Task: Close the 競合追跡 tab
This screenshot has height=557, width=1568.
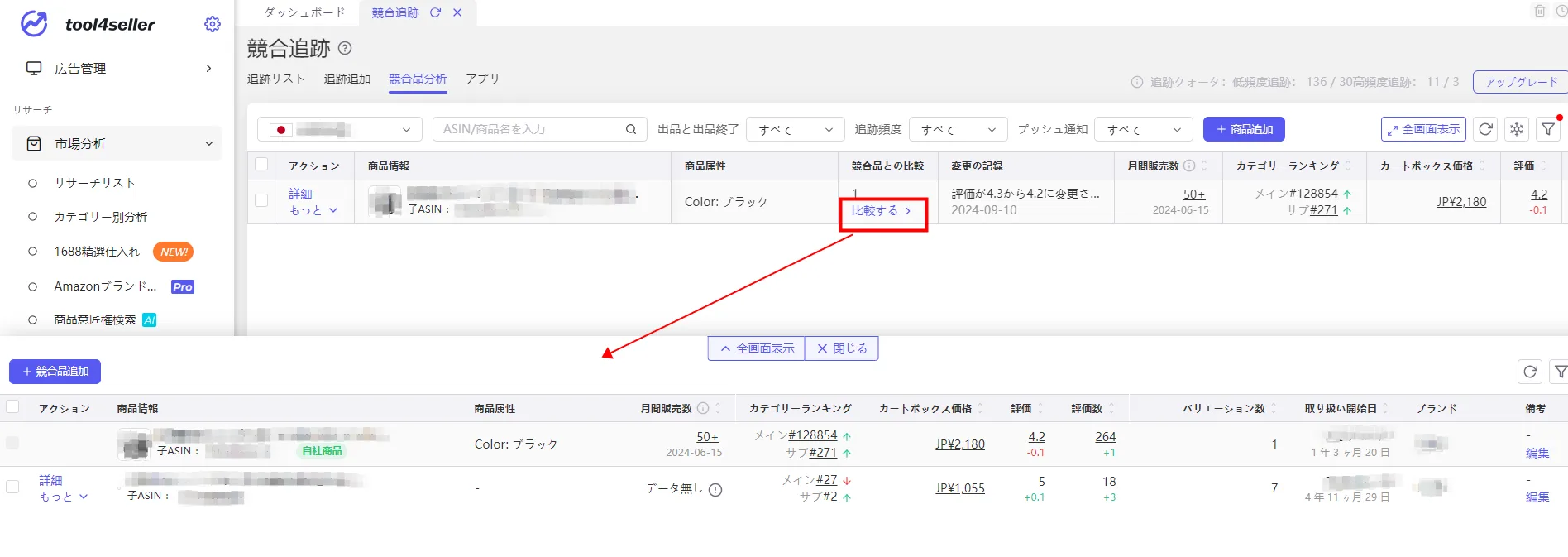Action: coord(457,12)
